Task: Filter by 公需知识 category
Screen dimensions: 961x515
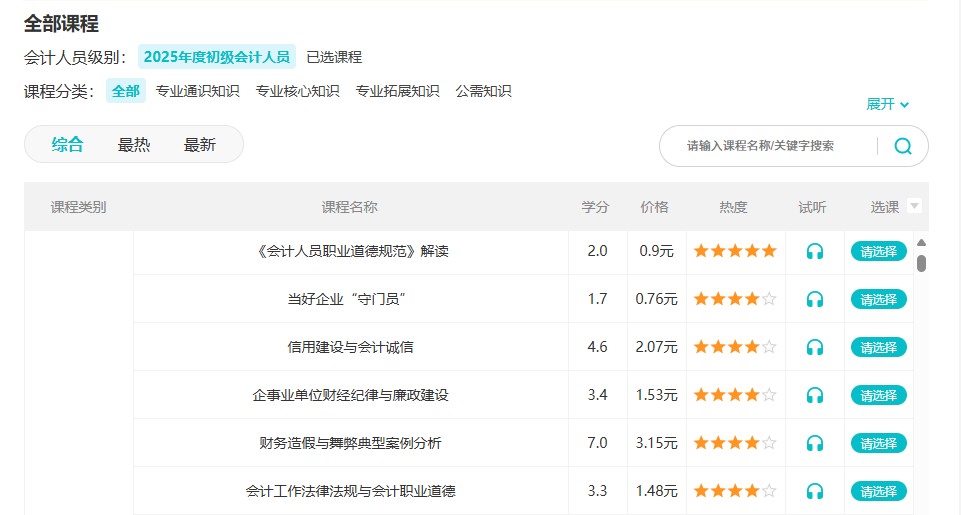Action: pyautogui.click(x=483, y=91)
